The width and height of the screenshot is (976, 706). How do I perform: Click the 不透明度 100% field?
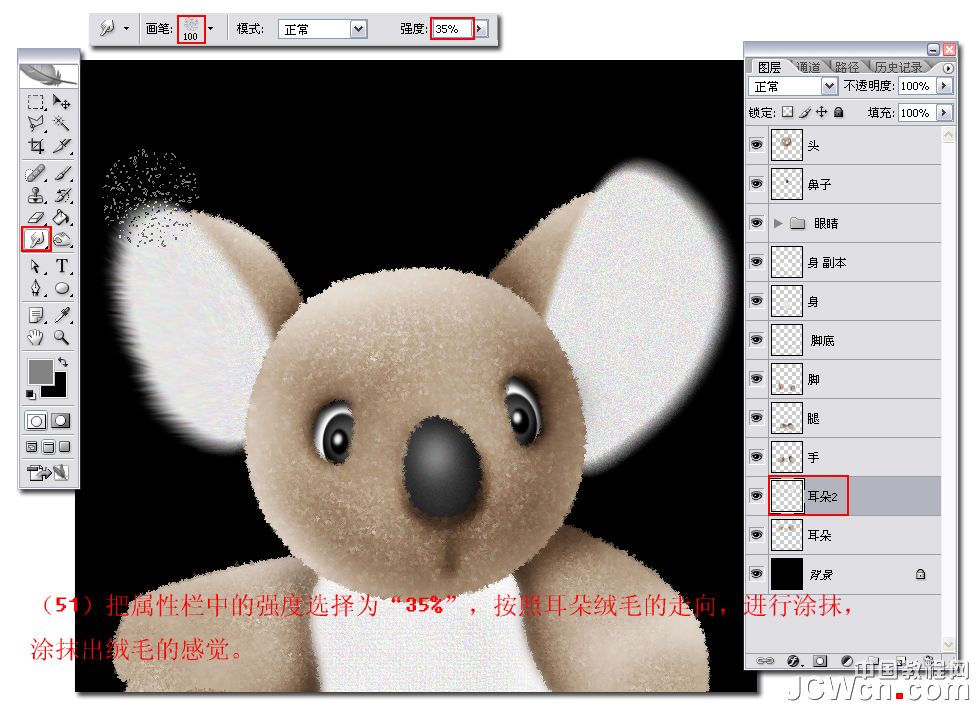pyautogui.click(x=917, y=86)
